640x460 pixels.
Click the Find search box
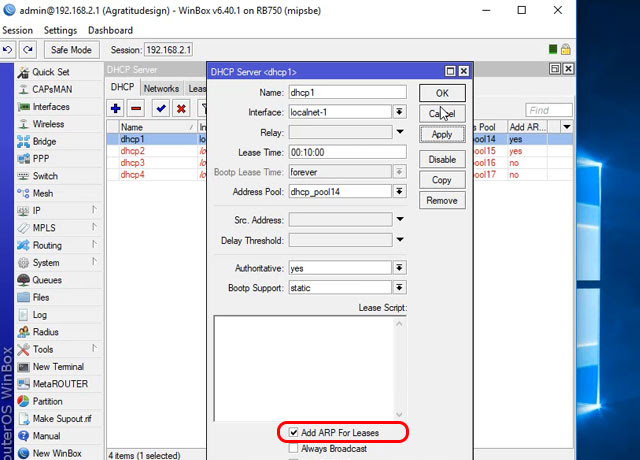(x=549, y=110)
